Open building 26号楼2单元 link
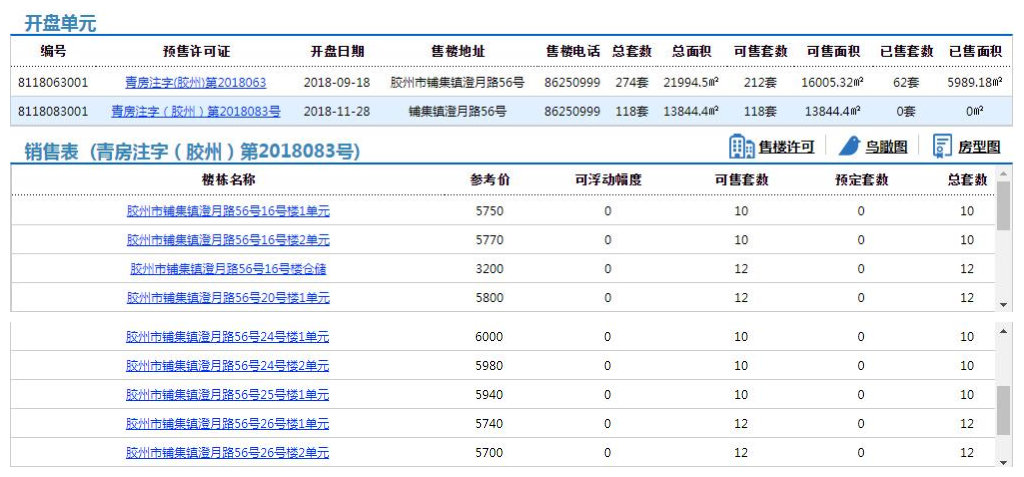The height and width of the screenshot is (477, 1024). [x=228, y=453]
